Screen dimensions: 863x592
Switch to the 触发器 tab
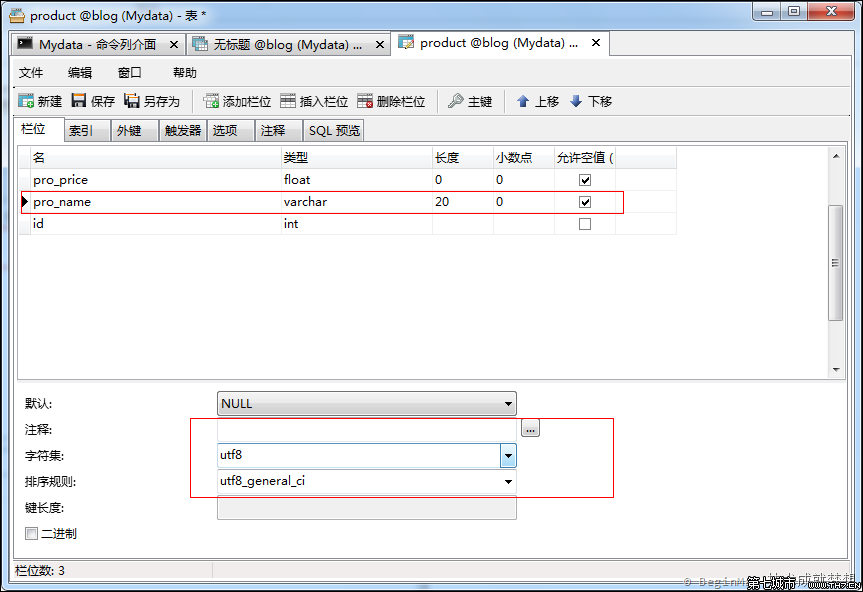point(183,131)
